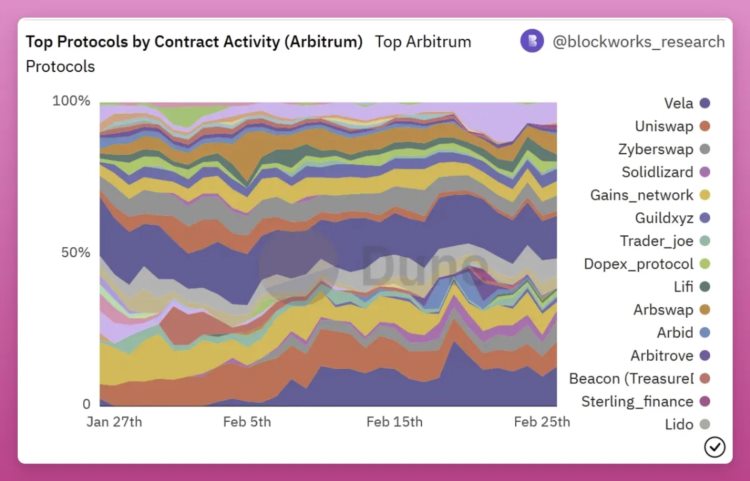Click the Gains_network legend dot
The height and width of the screenshot is (481, 750).
tap(705, 195)
